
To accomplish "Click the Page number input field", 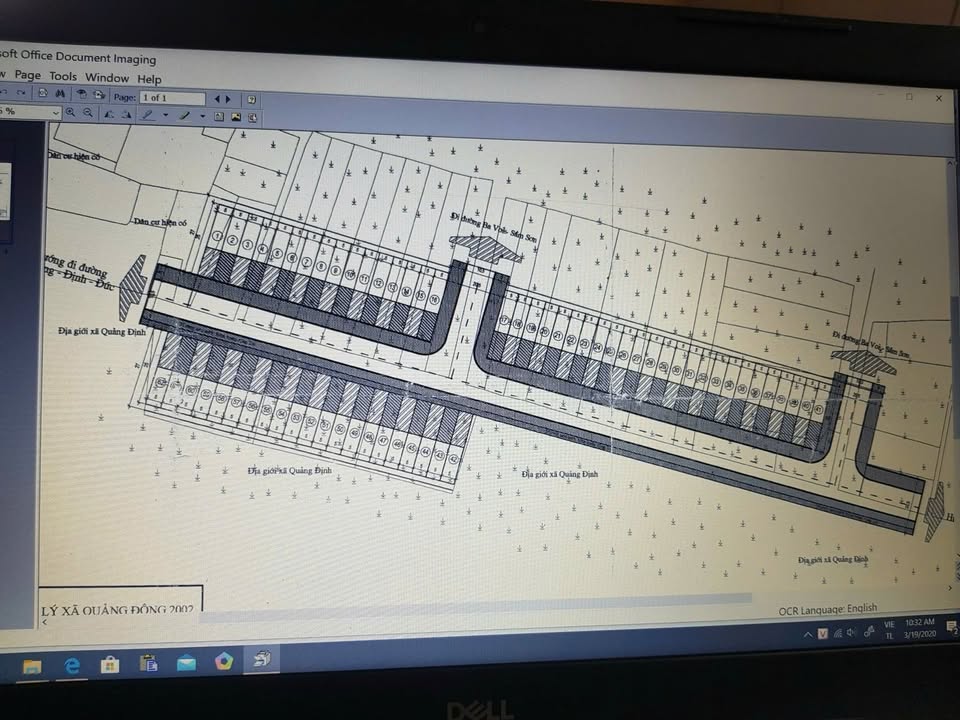I will (172, 98).
